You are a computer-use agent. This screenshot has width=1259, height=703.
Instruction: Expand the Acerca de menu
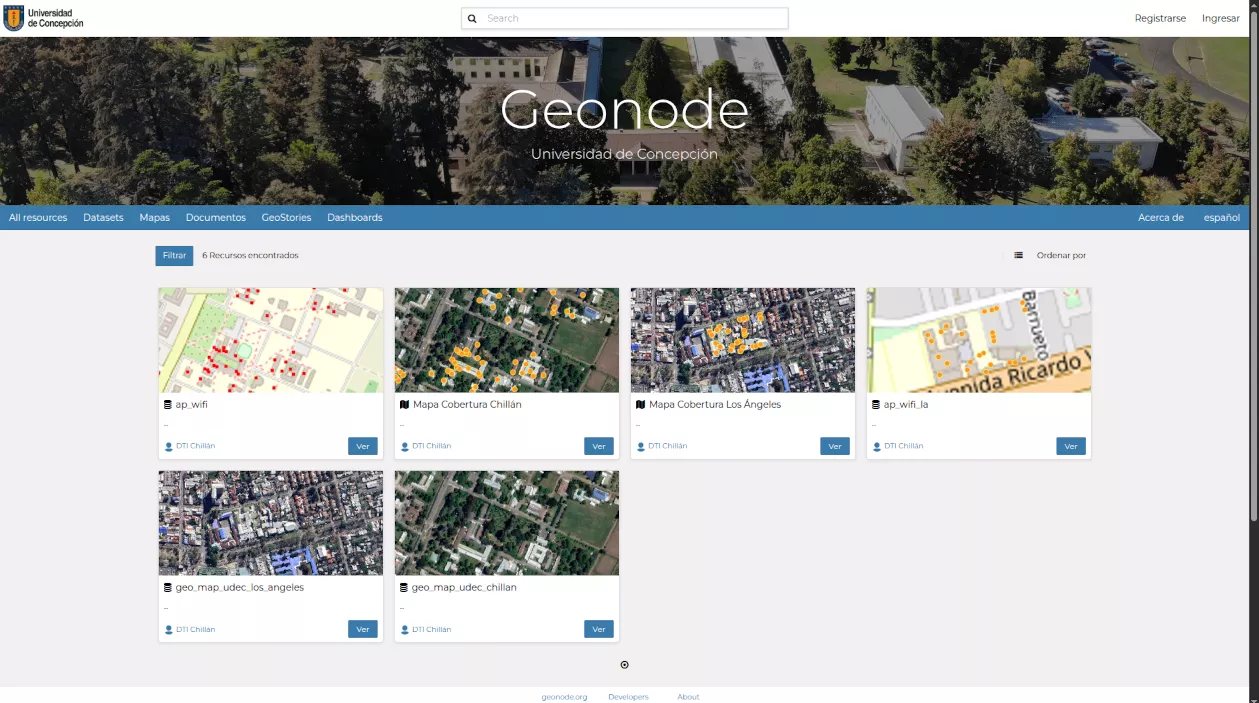click(x=1160, y=218)
